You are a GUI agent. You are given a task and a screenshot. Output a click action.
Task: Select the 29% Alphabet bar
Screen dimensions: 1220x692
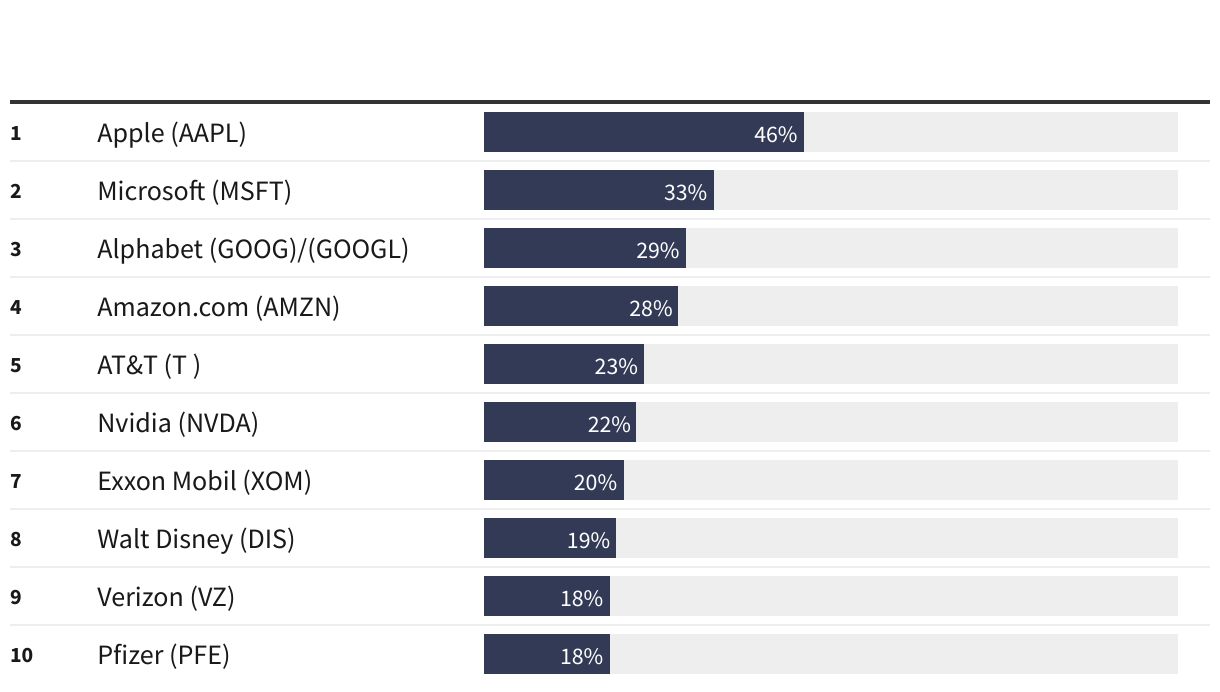point(585,248)
